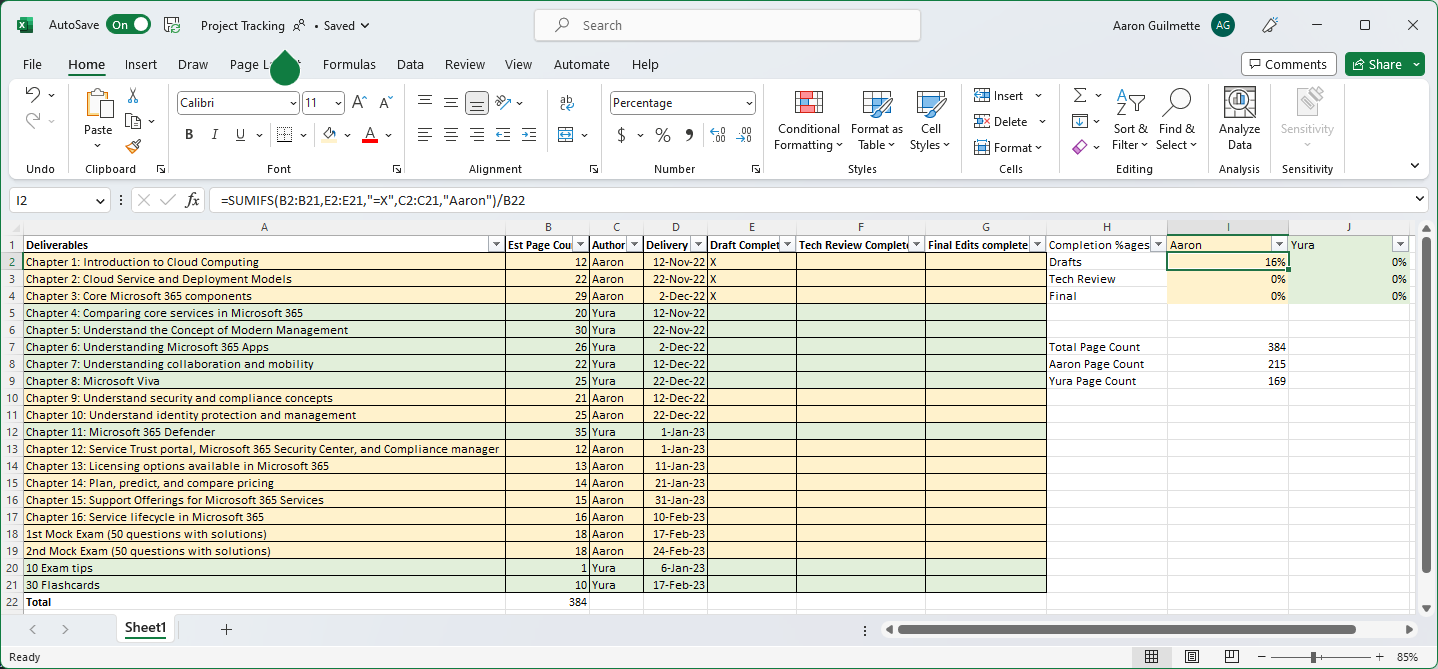Click the AutoSum sigma icon
The width and height of the screenshot is (1438, 669).
point(1080,96)
